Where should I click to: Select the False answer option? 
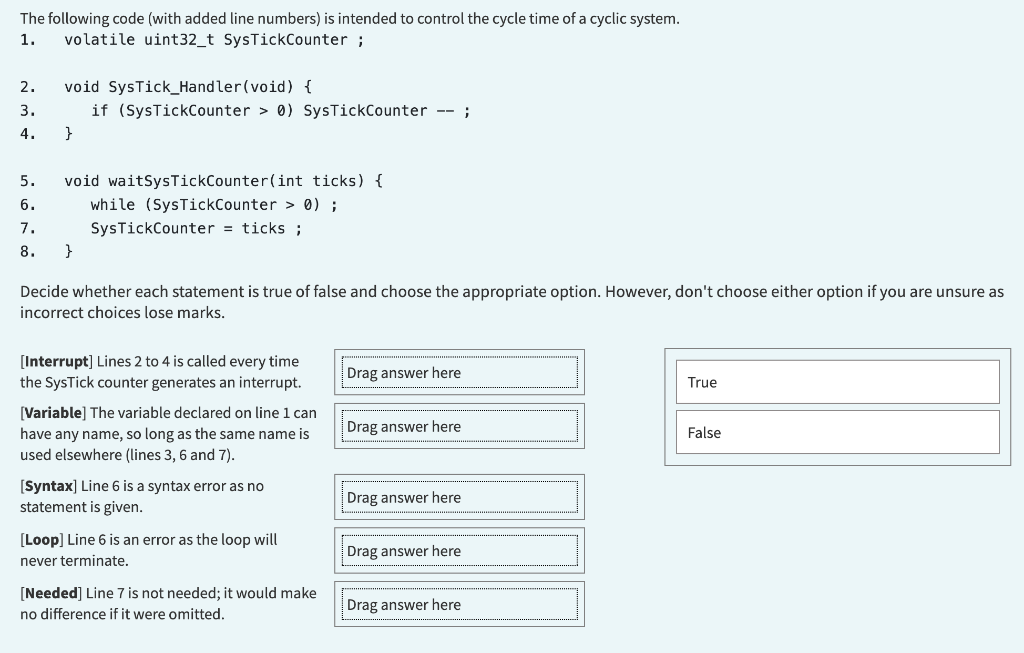[837, 431]
